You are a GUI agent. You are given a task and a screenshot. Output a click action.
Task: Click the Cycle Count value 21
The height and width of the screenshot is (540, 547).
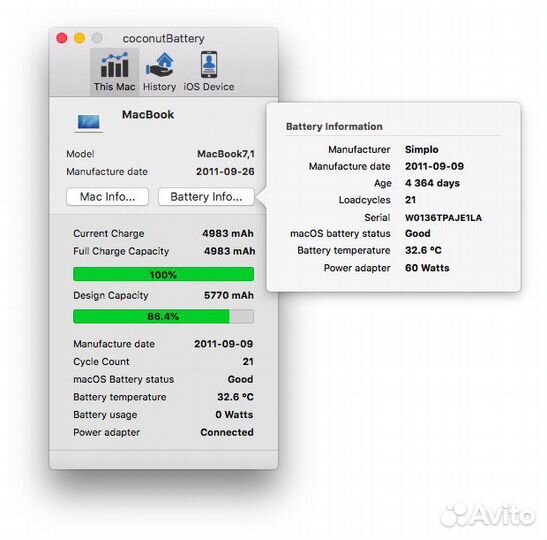[x=248, y=362]
